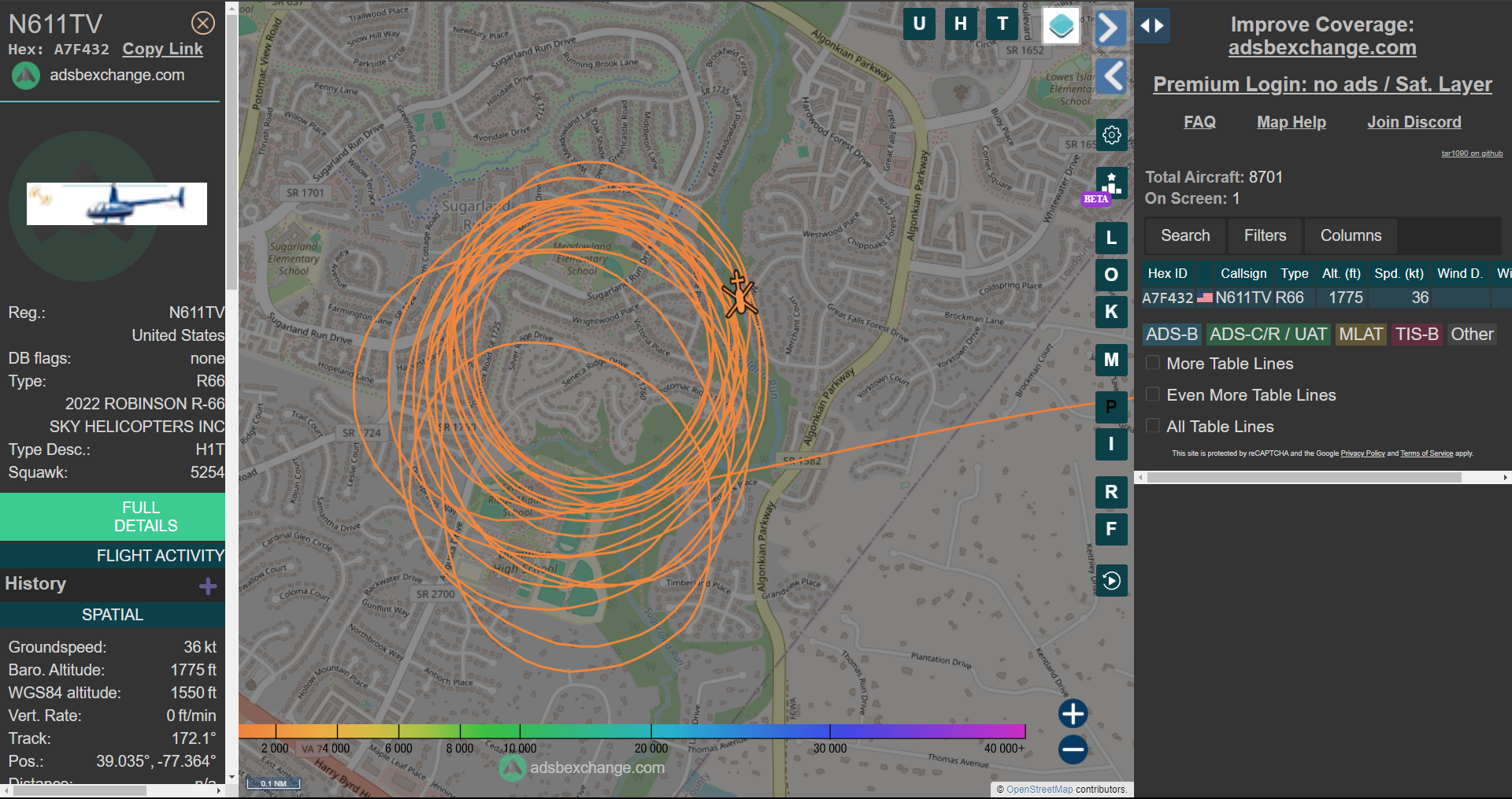Sort table by Type column header
1512x799 pixels.
tap(1294, 273)
